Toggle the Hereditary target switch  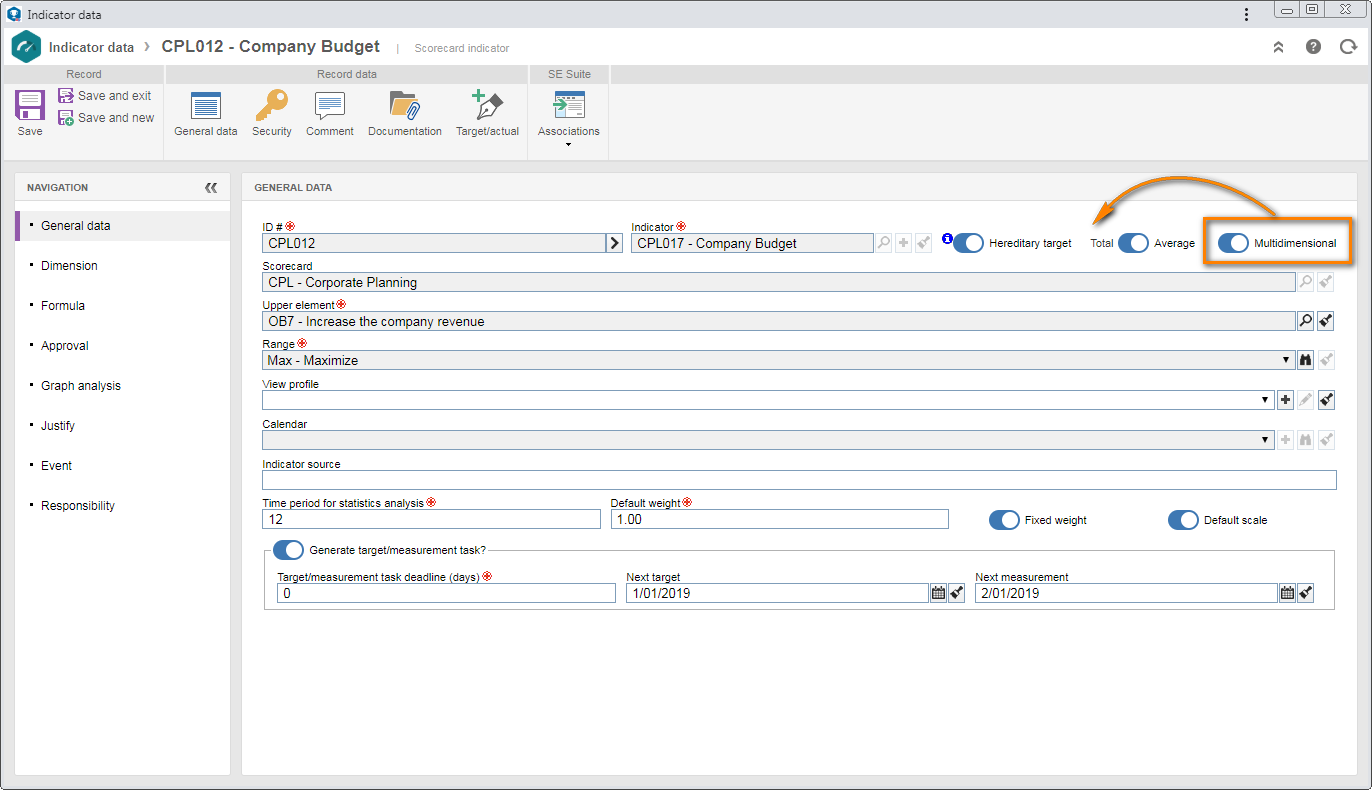pyautogui.click(x=968, y=243)
